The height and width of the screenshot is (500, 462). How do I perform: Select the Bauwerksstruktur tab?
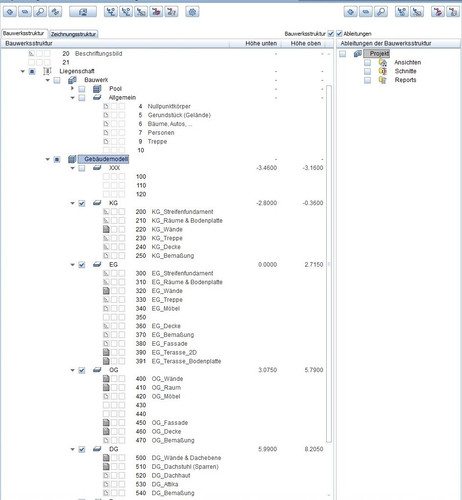point(24,33)
